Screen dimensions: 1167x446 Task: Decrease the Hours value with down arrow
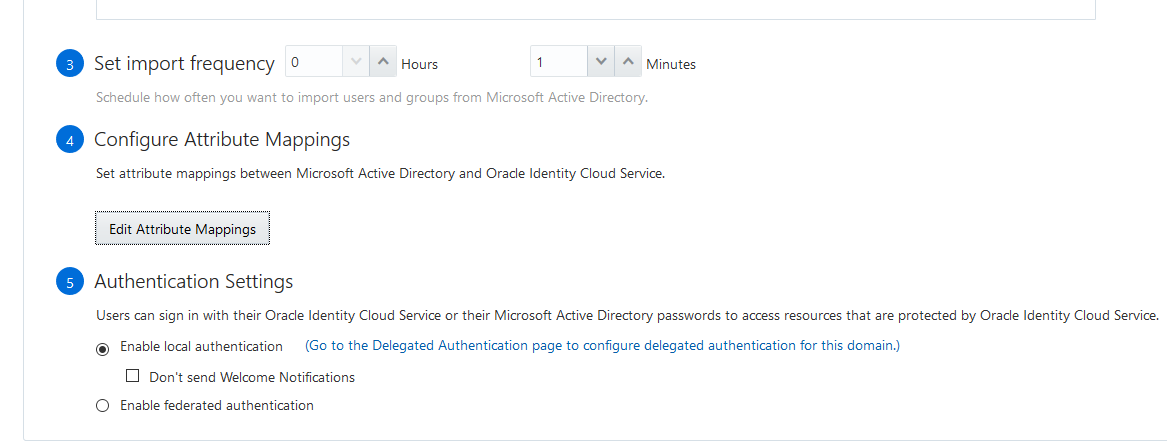pyautogui.click(x=356, y=62)
